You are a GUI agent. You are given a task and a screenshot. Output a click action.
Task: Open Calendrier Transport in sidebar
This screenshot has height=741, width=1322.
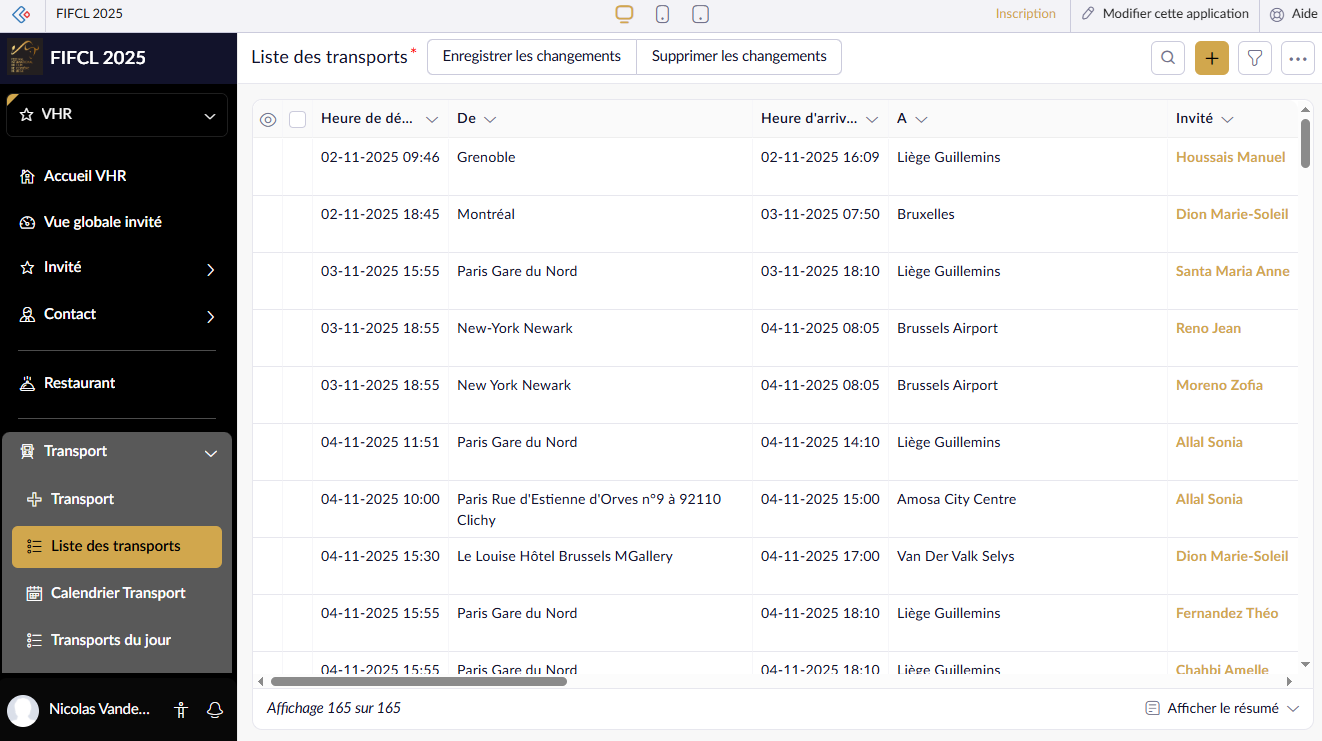118,593
